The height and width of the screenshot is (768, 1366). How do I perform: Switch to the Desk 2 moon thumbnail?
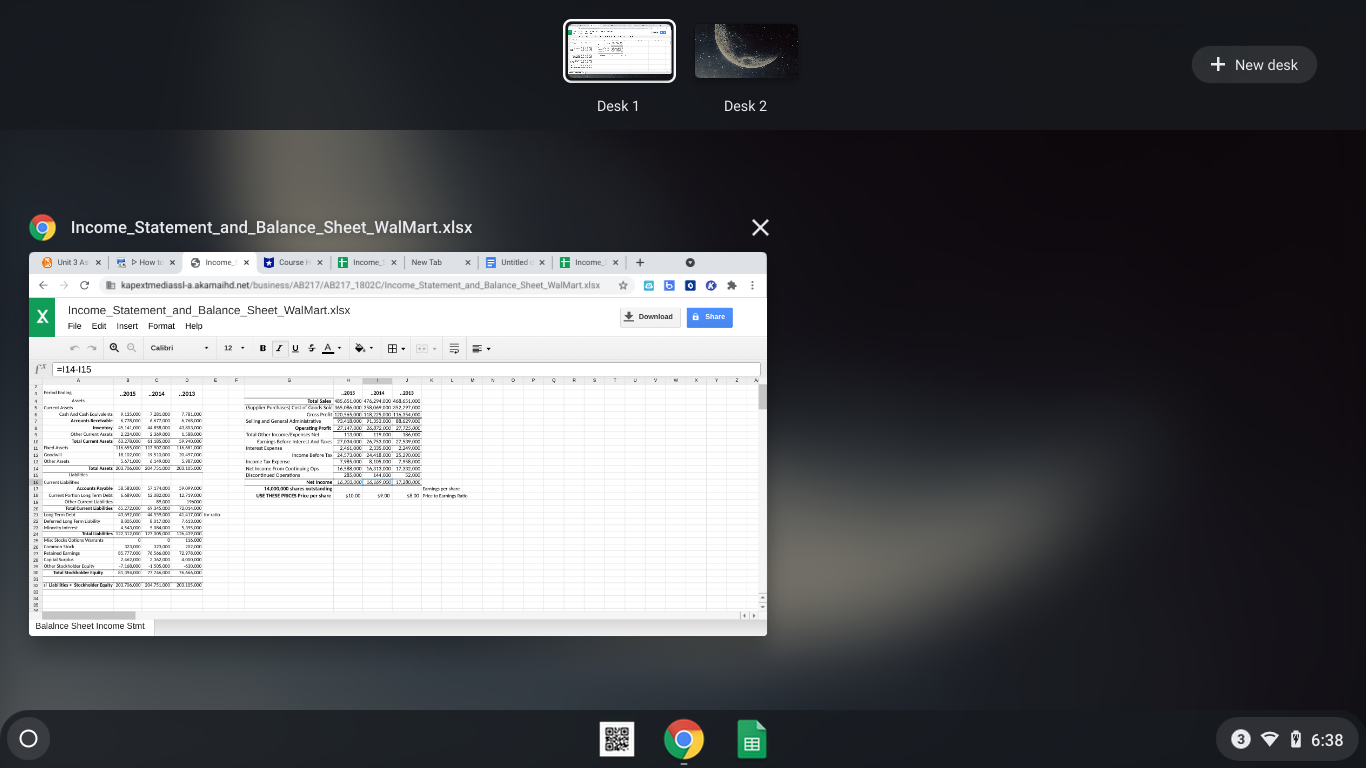coord(746,51)
